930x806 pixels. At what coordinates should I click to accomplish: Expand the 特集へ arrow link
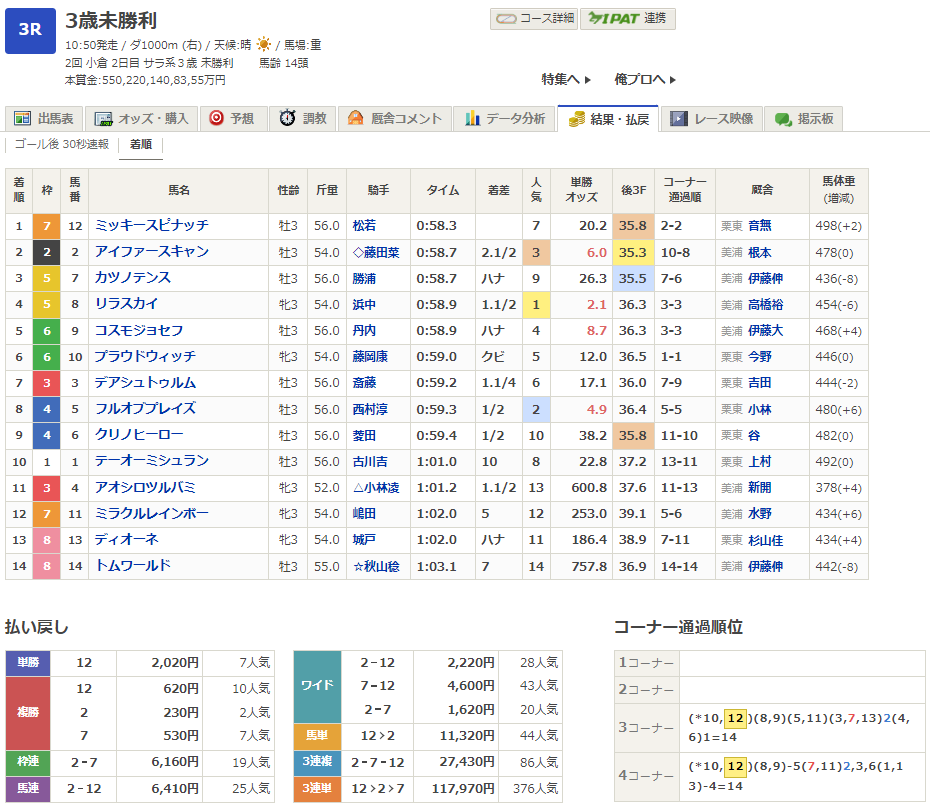tap(566, 79)
